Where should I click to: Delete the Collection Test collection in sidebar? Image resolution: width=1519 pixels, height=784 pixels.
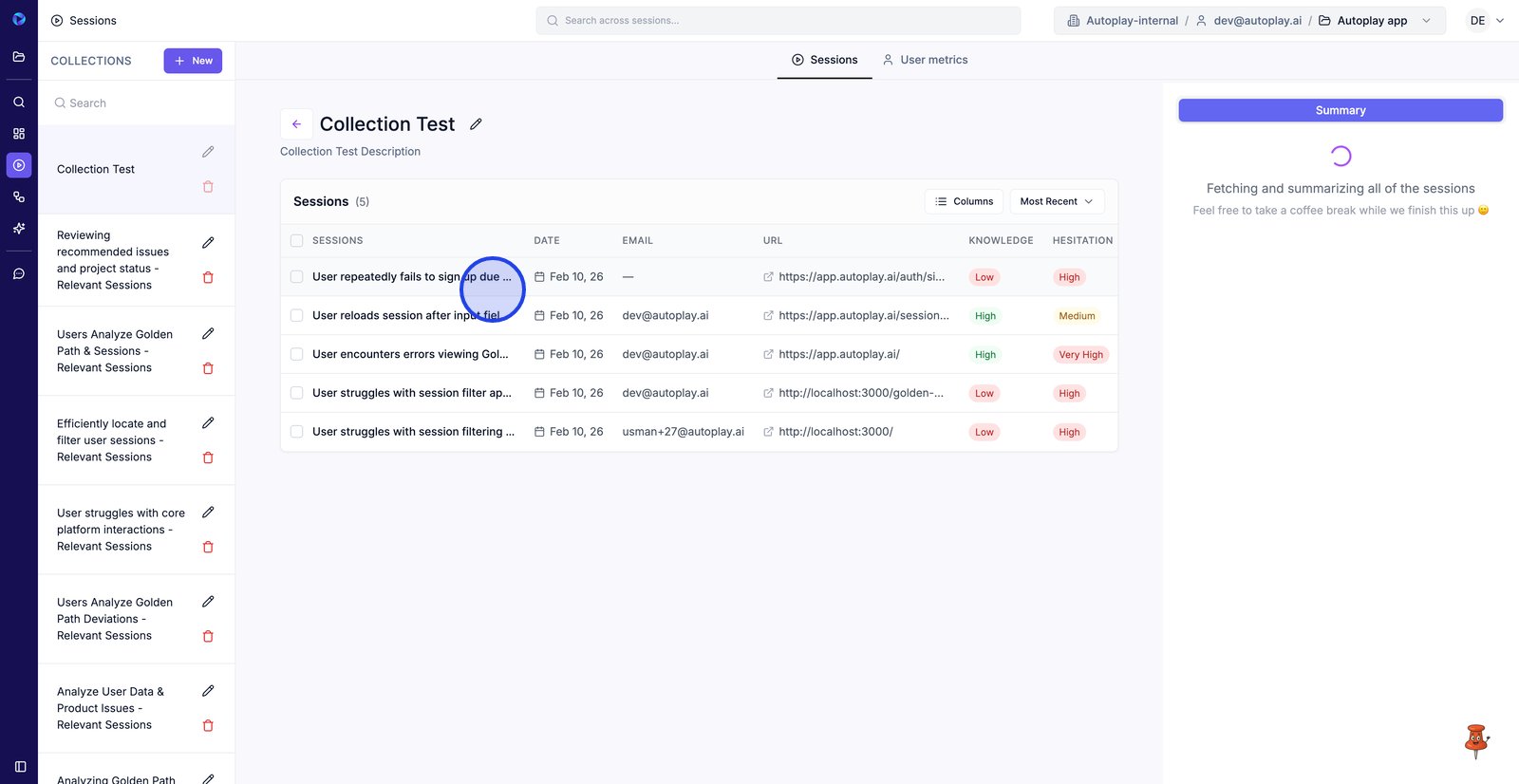[x=208, y=187]
